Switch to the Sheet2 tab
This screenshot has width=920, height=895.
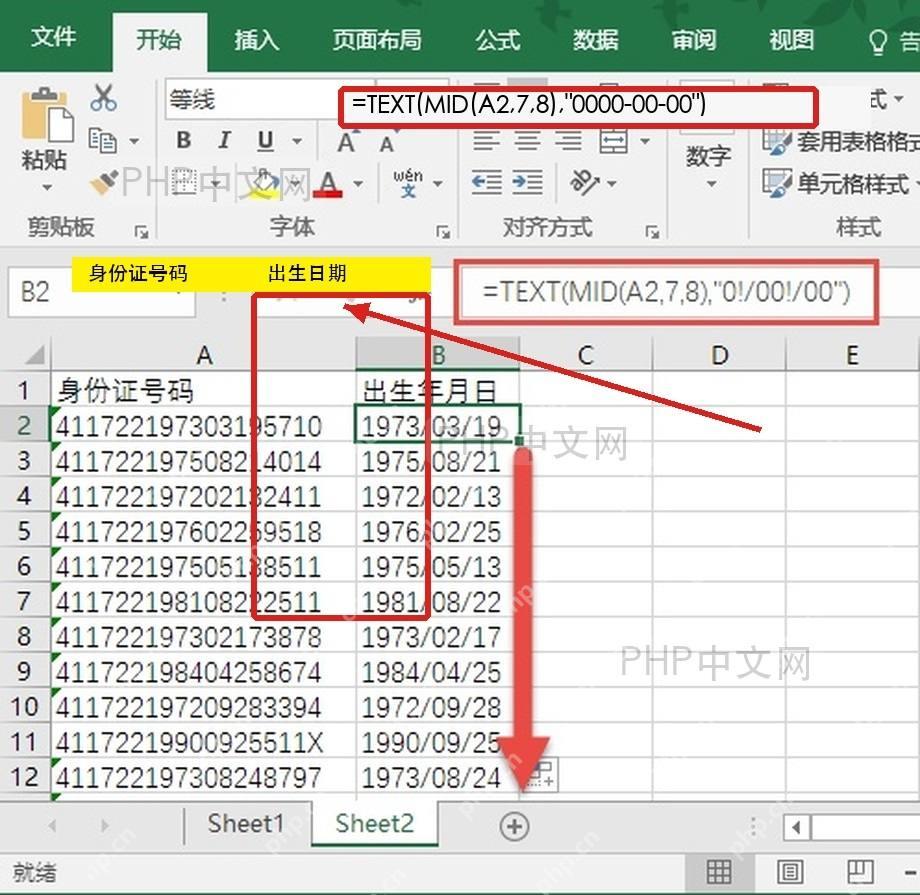[374, 823]
